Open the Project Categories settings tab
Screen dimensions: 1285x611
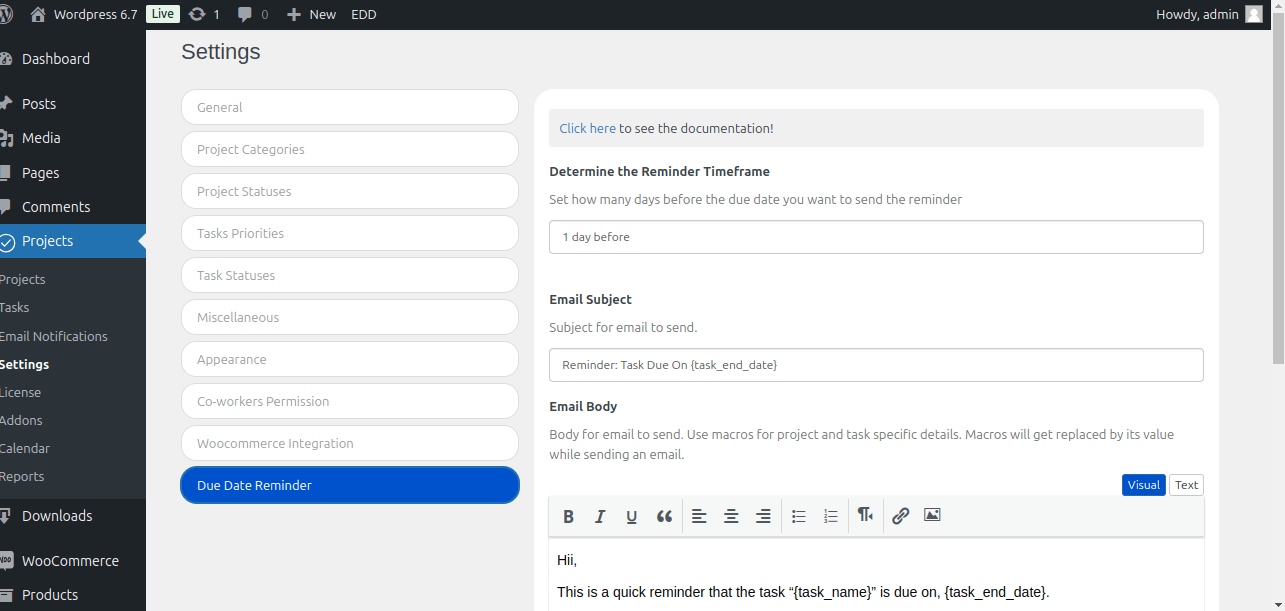pos(350,149)
